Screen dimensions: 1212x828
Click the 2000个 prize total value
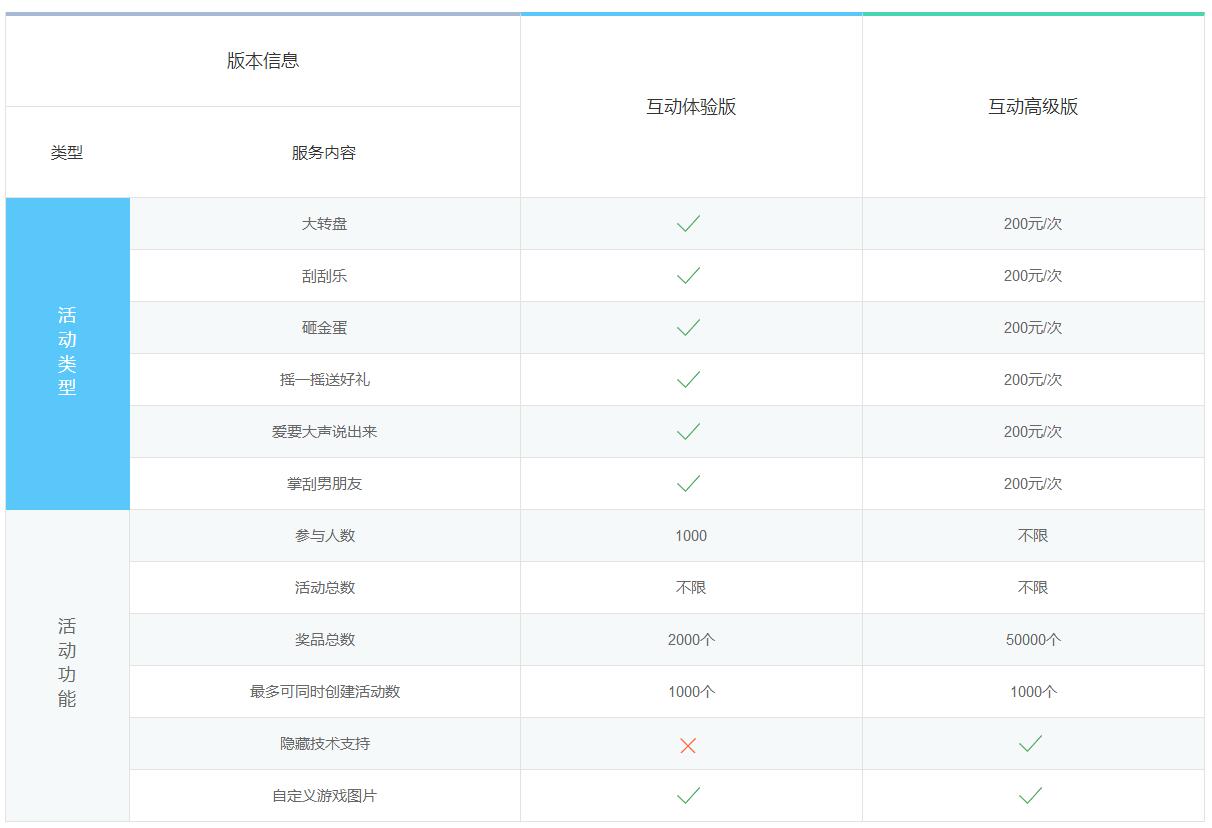click(x=691, y=640)
